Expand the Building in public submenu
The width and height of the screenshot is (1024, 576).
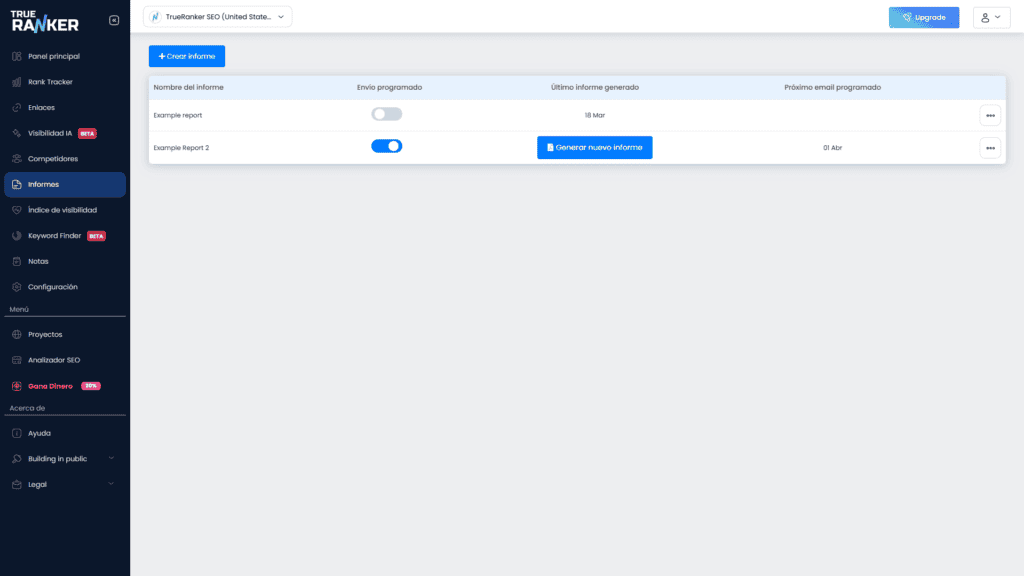point(110,458)
